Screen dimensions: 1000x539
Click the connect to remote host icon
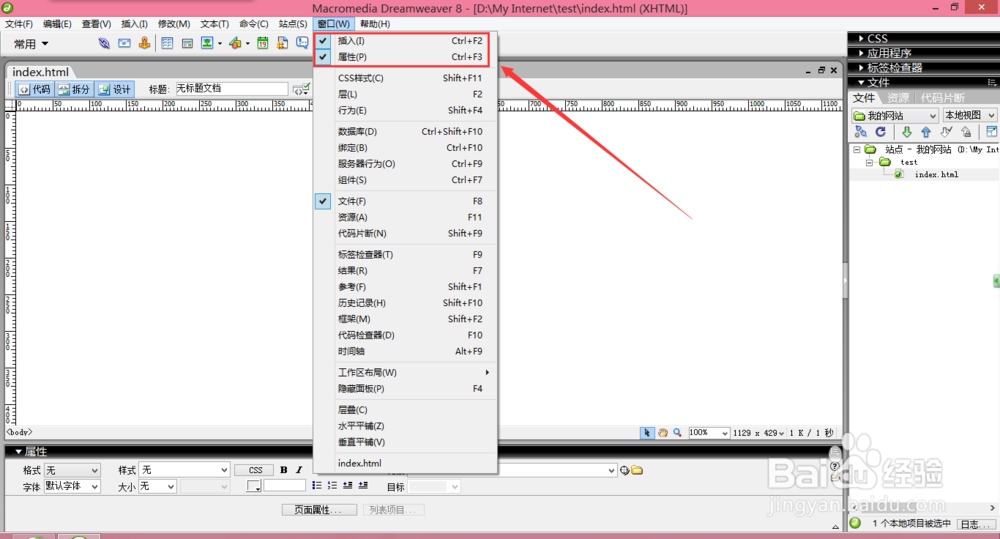pyautogui.click(x=861, y=132)
